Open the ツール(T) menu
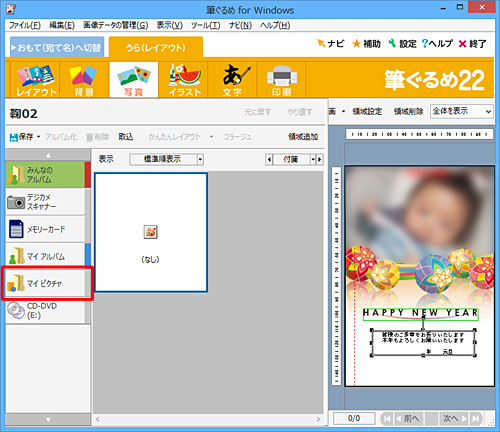This screenshot has width=500, height=432. click(x=206, y=25)
